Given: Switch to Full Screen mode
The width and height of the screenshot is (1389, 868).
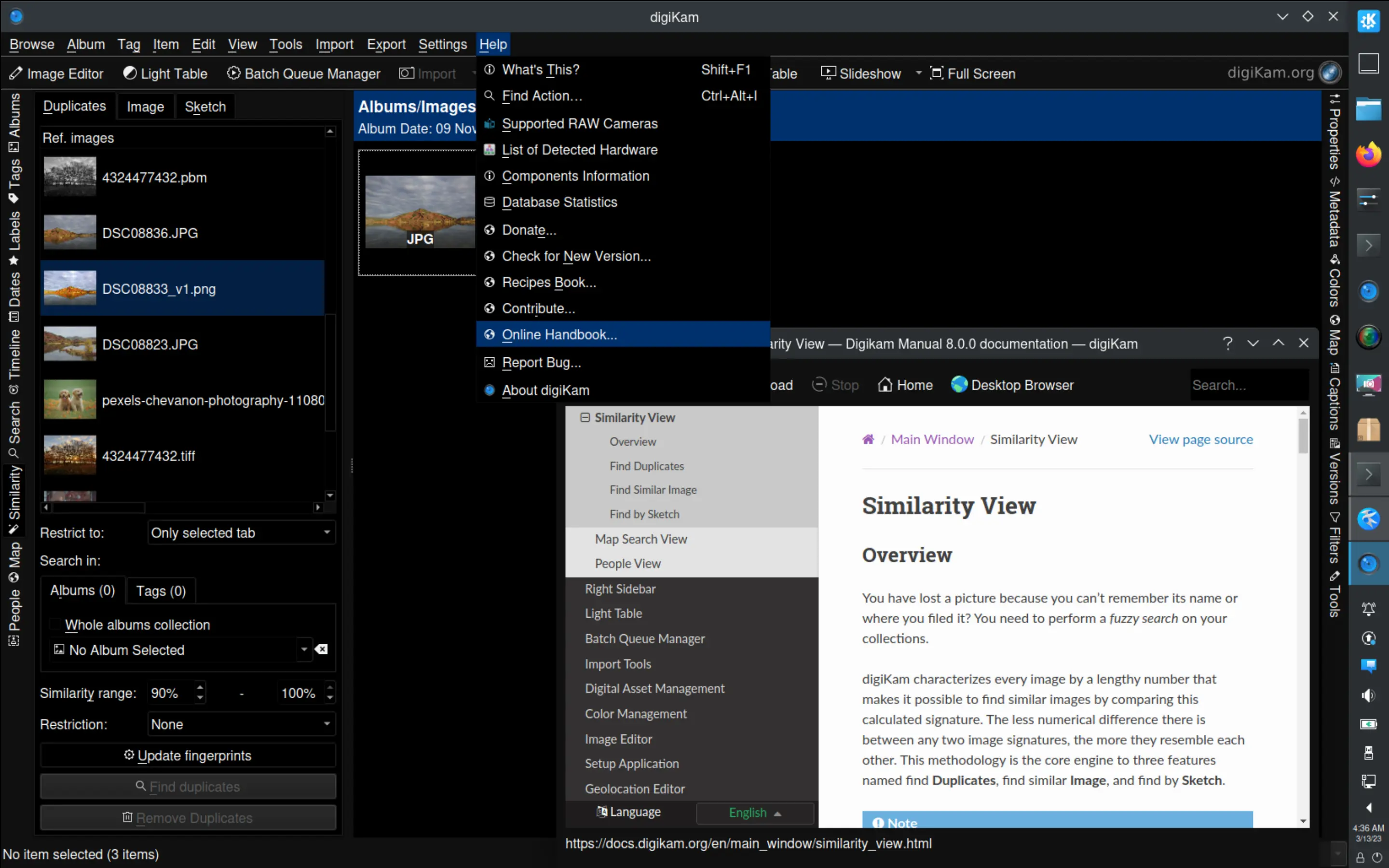Looking at the screenshot, I should (x=973, y=73).
